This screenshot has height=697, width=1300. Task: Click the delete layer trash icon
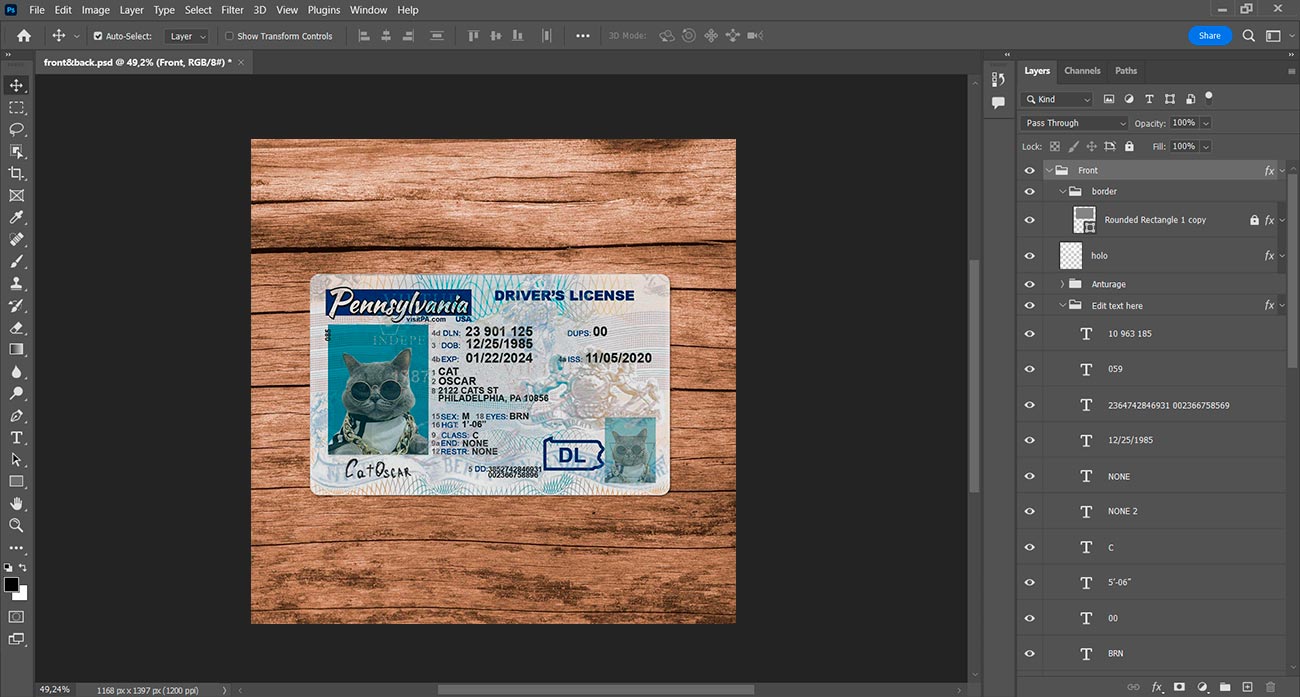(1271, 687)
